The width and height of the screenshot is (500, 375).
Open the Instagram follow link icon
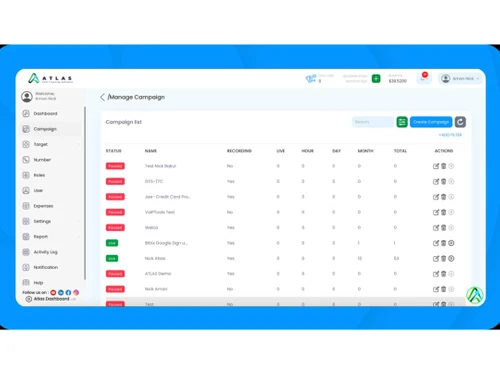point(76,292)
